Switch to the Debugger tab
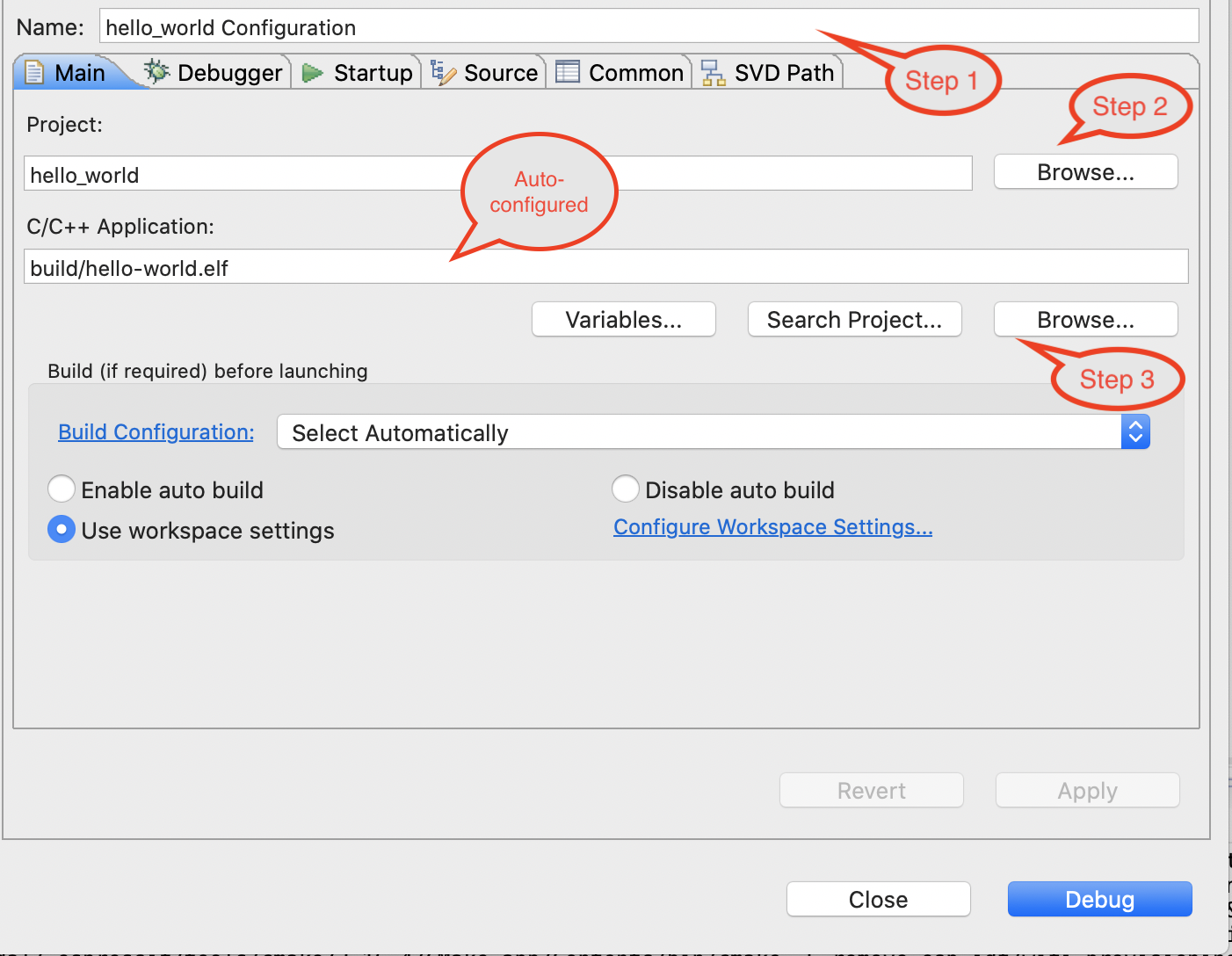Viewport: 1232px width, 956px height. point(229,73)
